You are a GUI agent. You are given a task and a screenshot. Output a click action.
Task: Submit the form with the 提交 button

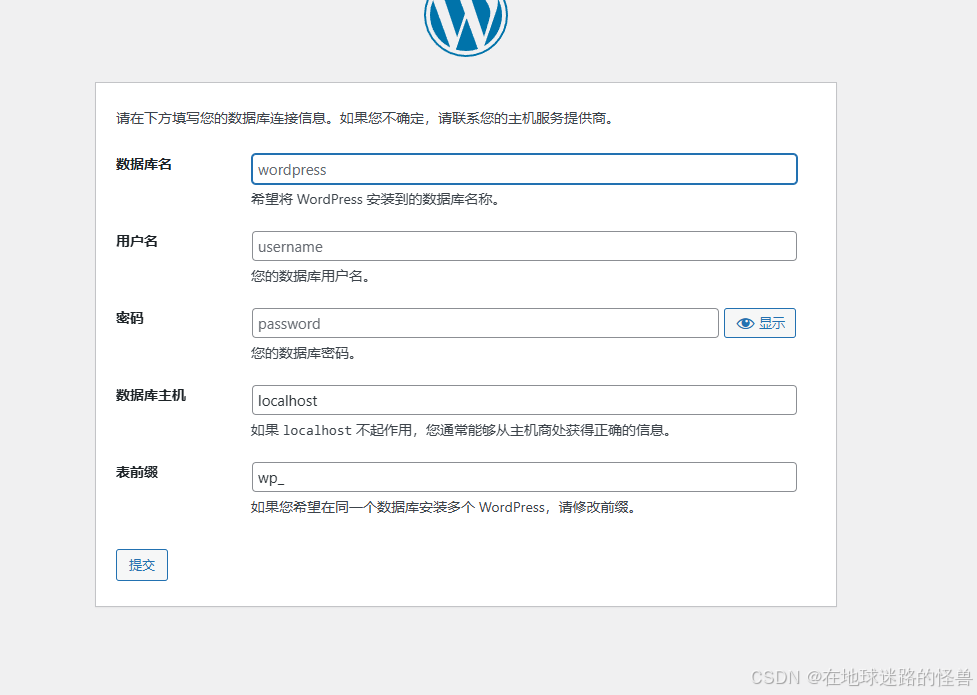pyautogui.click(x=141, y=565)
